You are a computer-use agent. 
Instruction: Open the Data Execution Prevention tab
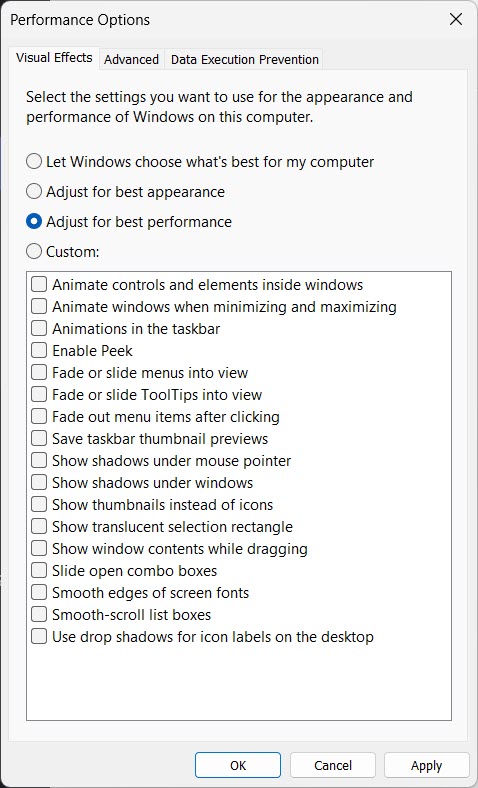245,59
